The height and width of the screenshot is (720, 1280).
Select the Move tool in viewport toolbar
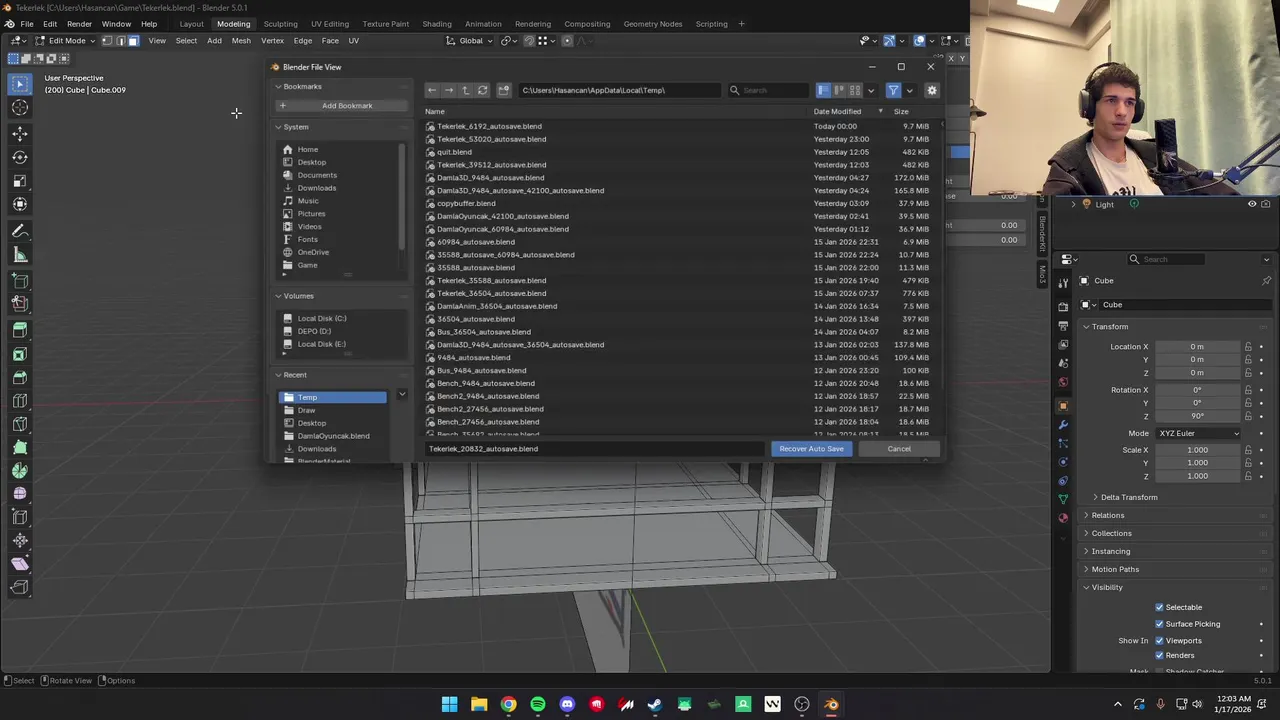(20, 133)
